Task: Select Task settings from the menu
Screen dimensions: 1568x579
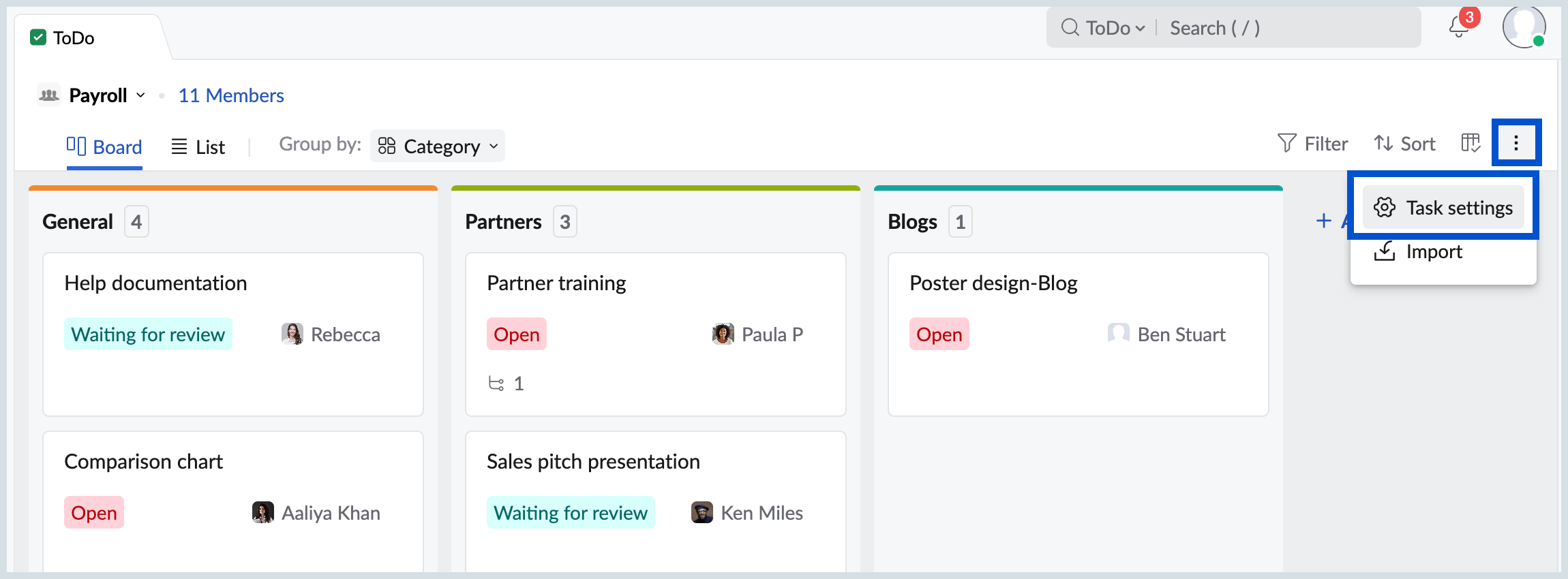Action: (1443, 208)
